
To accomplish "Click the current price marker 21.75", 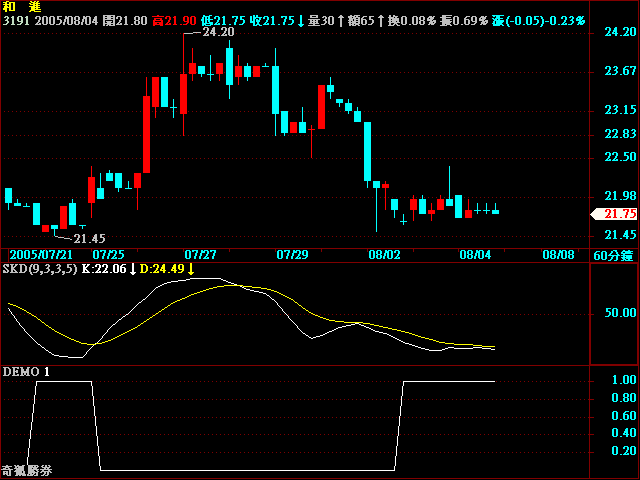I will [x=614, y=214].
